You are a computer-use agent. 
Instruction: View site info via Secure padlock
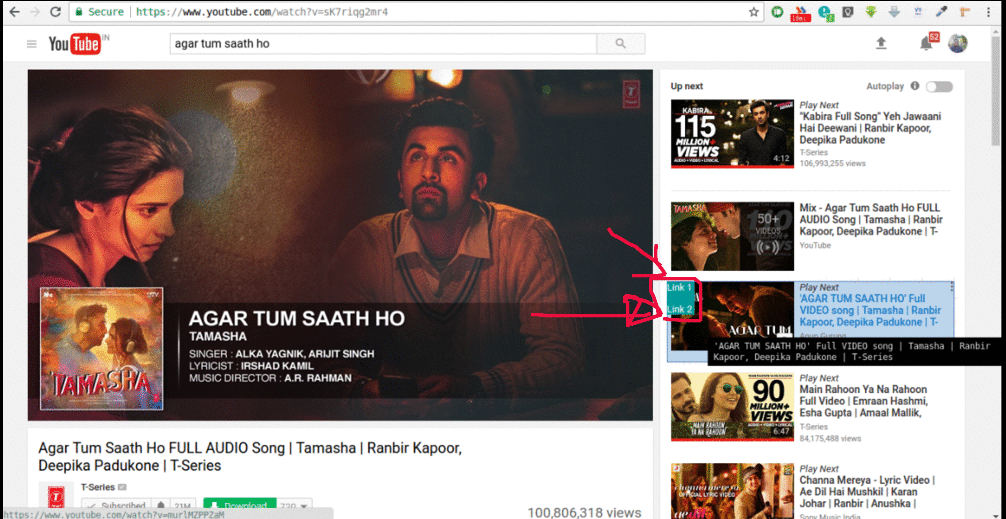tap(97, 12)
